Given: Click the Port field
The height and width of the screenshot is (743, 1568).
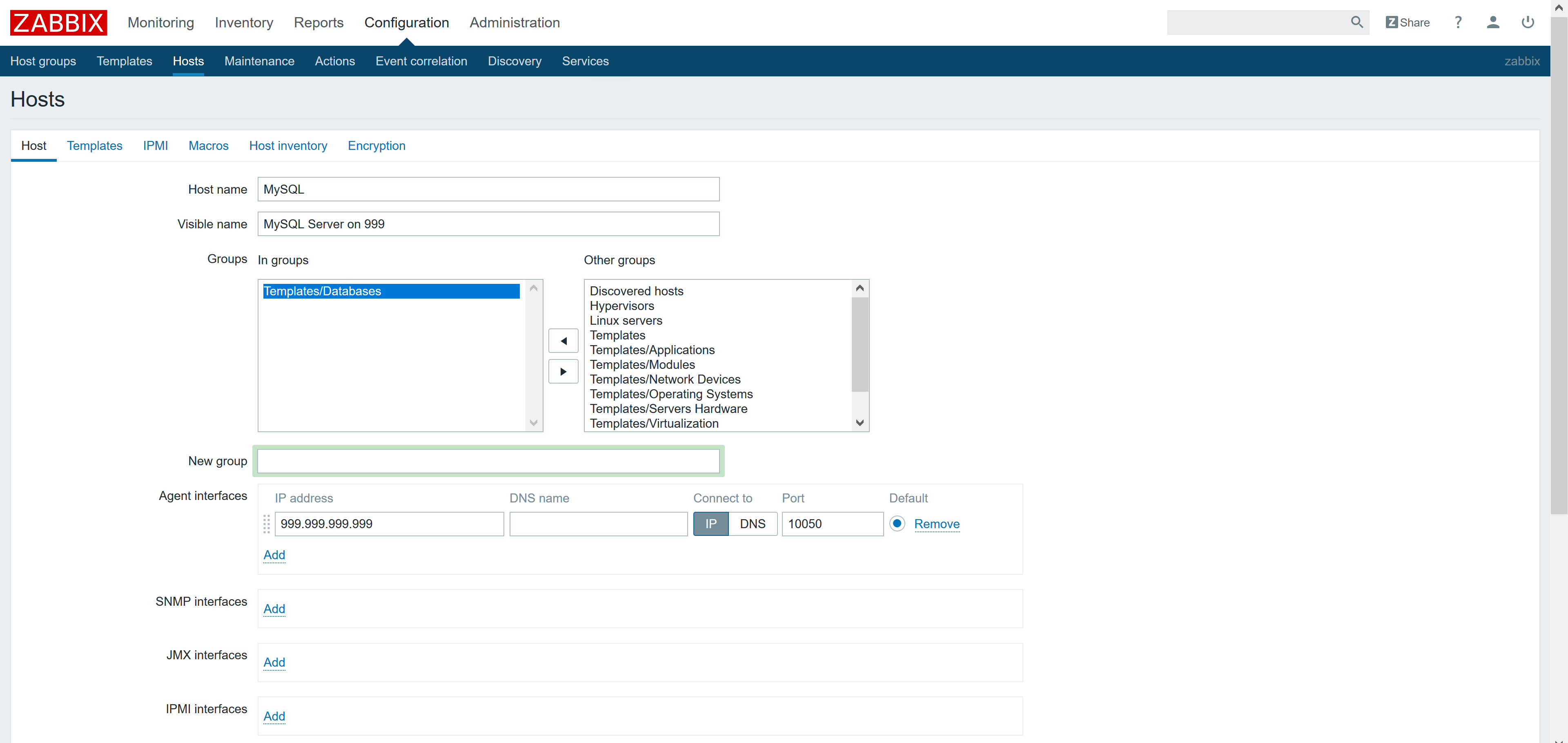Looking at the screenshot, I should 832,524.
